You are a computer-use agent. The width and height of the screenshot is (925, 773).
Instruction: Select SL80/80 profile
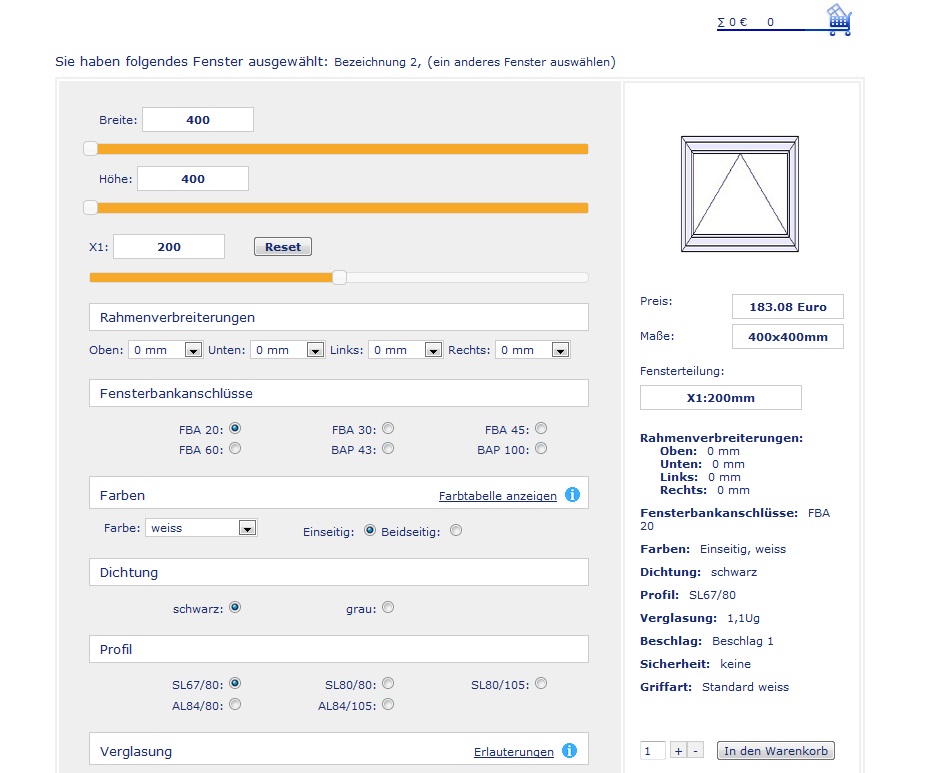click(x=388, y=683)
